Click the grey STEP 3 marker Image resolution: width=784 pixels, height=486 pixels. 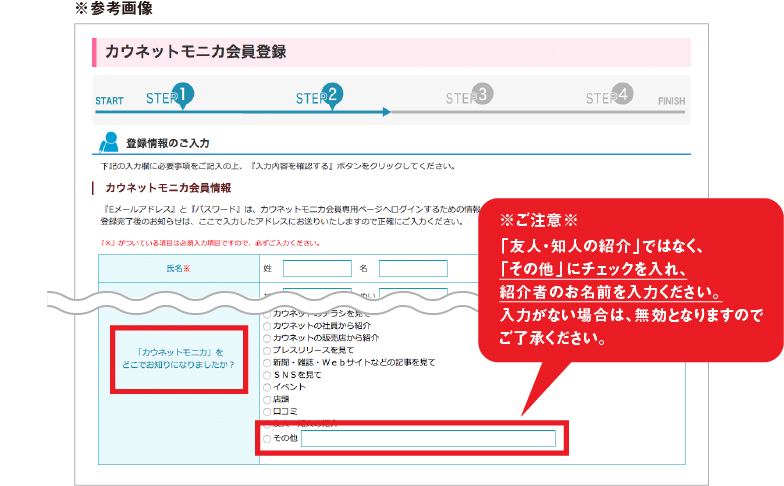(x=470, y=95)
